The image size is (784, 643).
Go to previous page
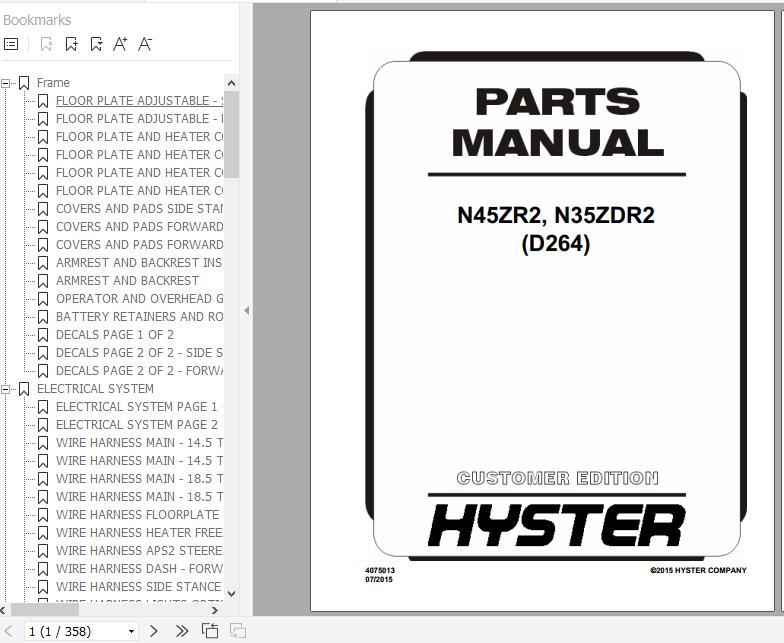pos(8,632)
